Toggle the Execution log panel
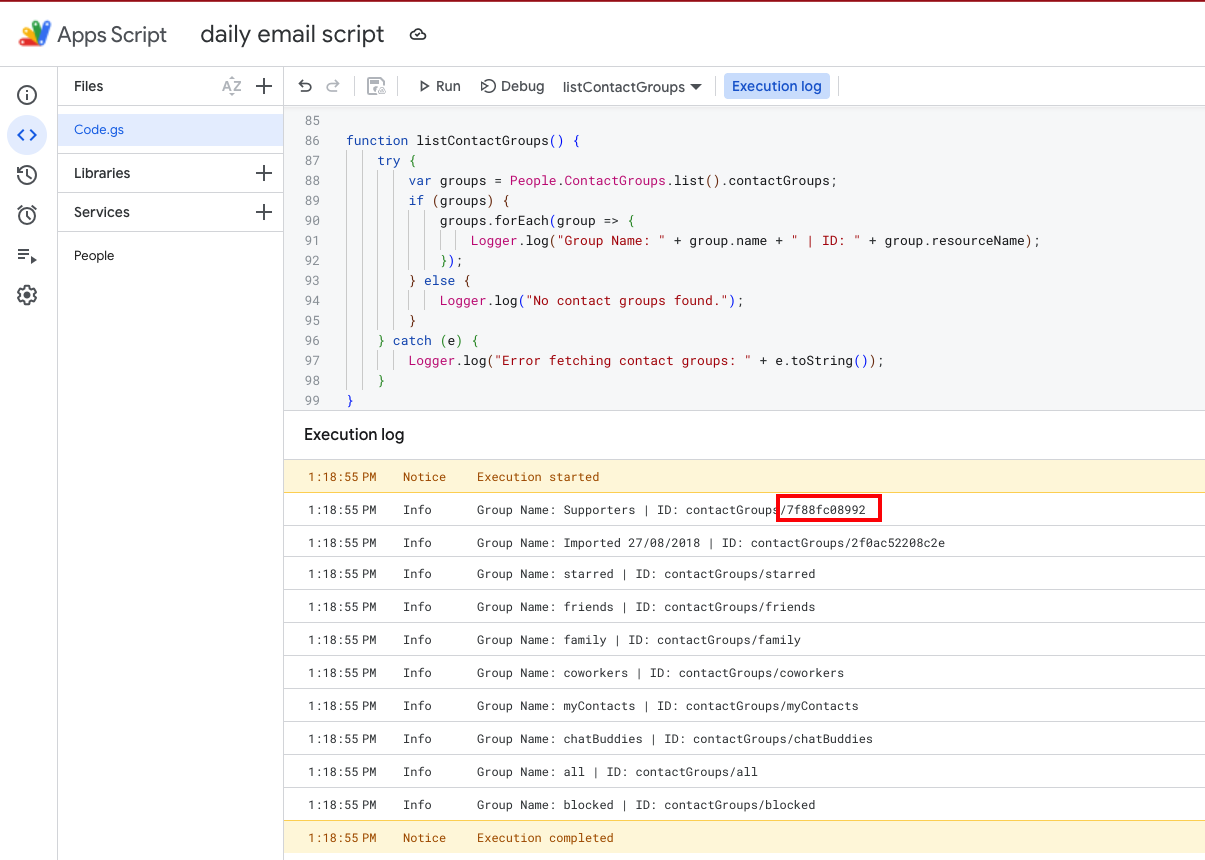 coord(776,86)
